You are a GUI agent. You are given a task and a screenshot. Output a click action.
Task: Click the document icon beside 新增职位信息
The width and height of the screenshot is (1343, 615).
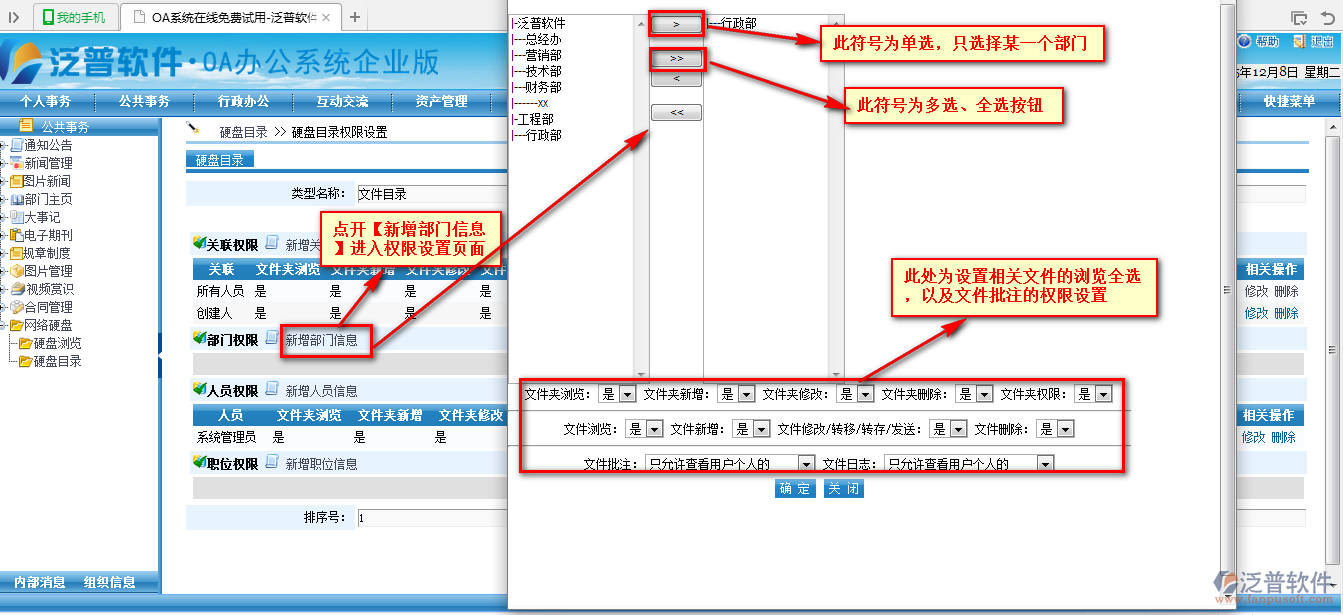272,463
